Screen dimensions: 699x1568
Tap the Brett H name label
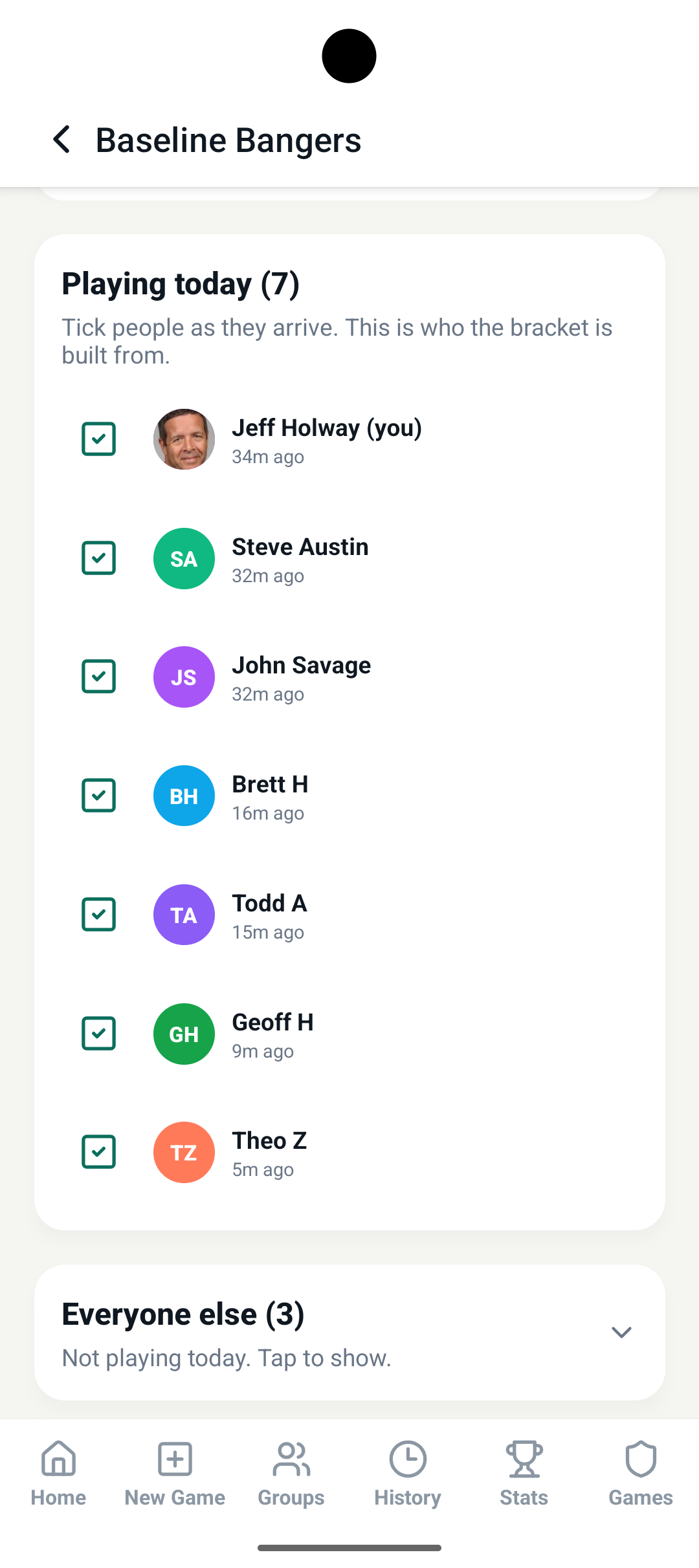tap(270, 784)
